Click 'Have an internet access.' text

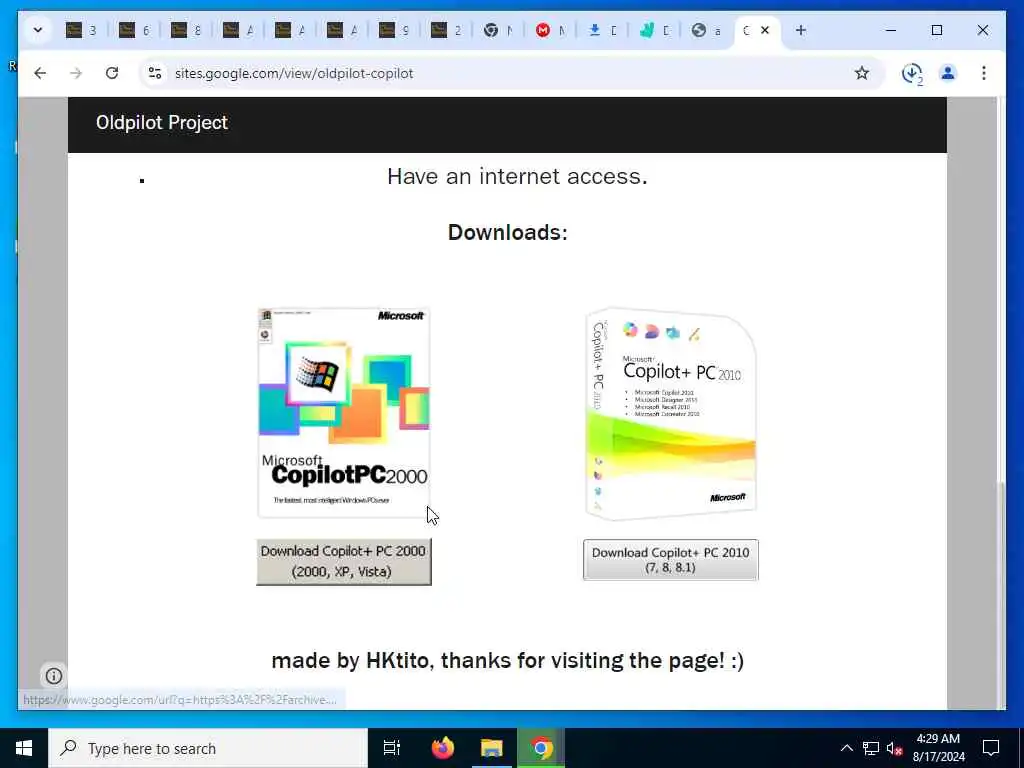point(517,176)
